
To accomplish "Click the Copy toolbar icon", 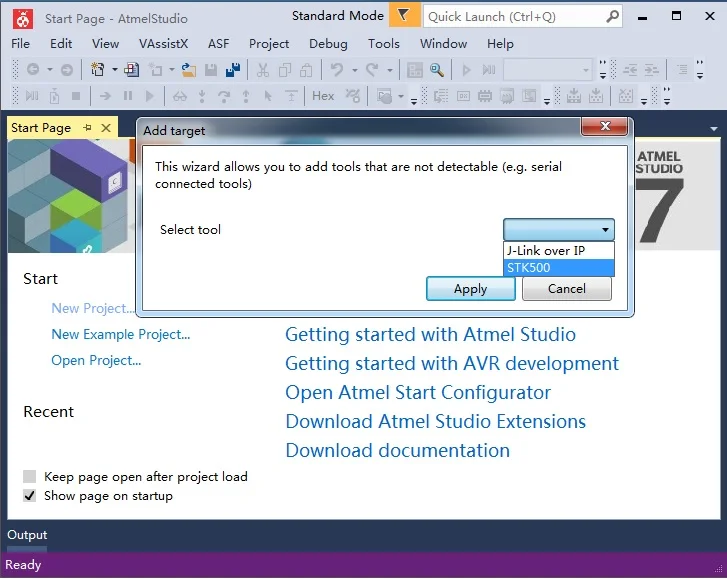I will [285, 70].
